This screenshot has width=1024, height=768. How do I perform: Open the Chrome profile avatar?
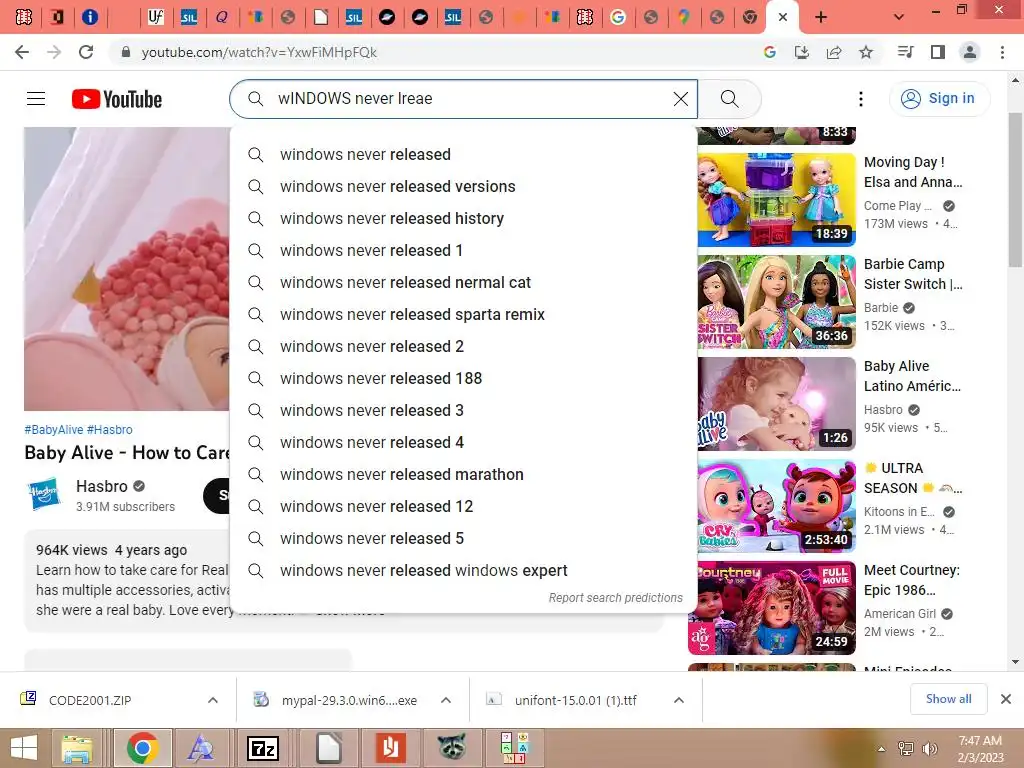pyautogui.click(x=970, y=52)
